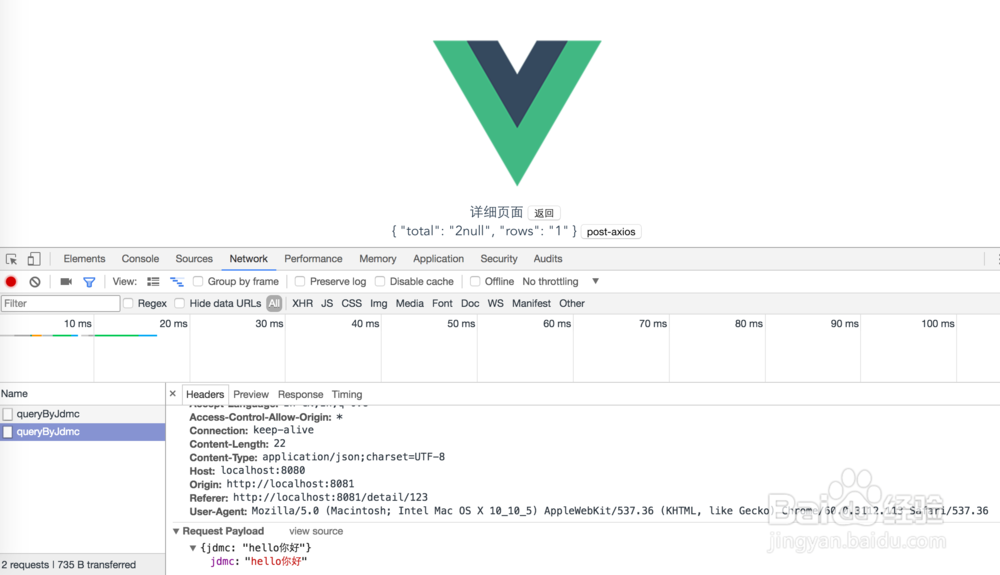The image size is (1000, 575).
Task: Stop recording the network log
Action: point(11,281)
